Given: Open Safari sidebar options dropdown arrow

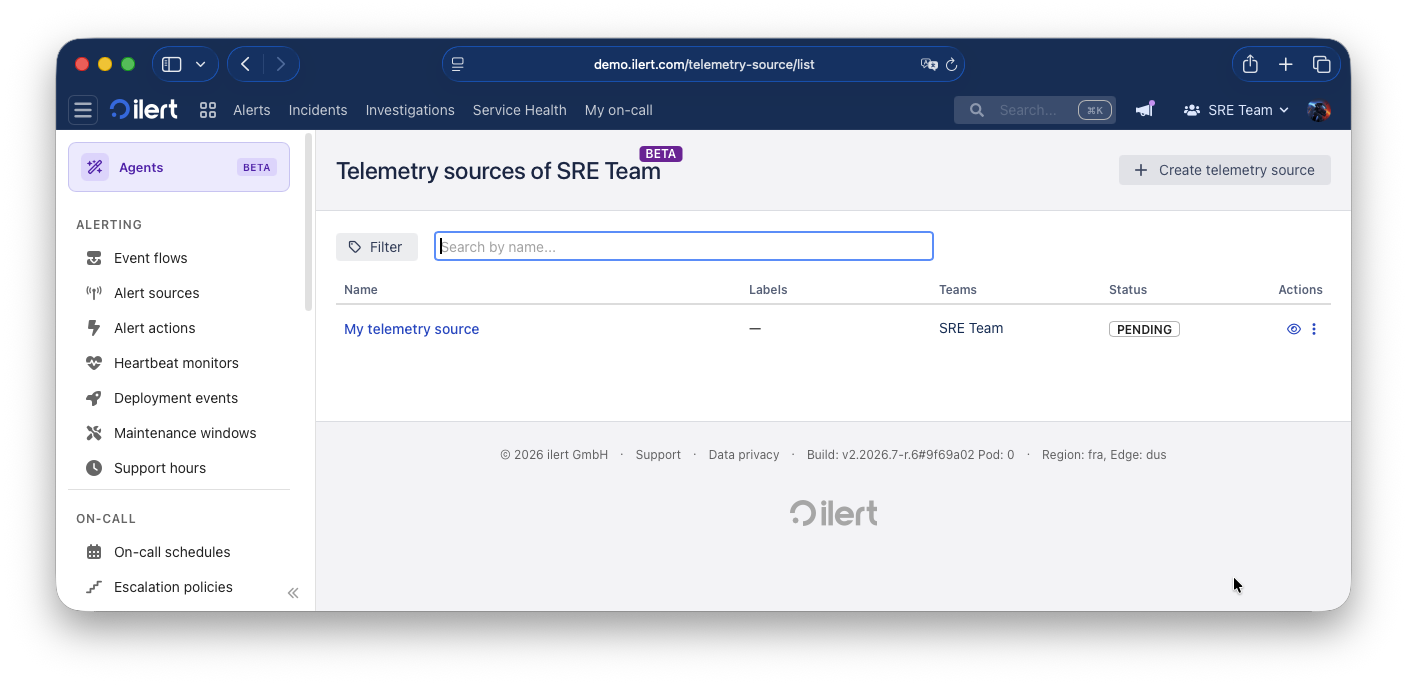Looking at the screenshot, I should click(200, 64).
